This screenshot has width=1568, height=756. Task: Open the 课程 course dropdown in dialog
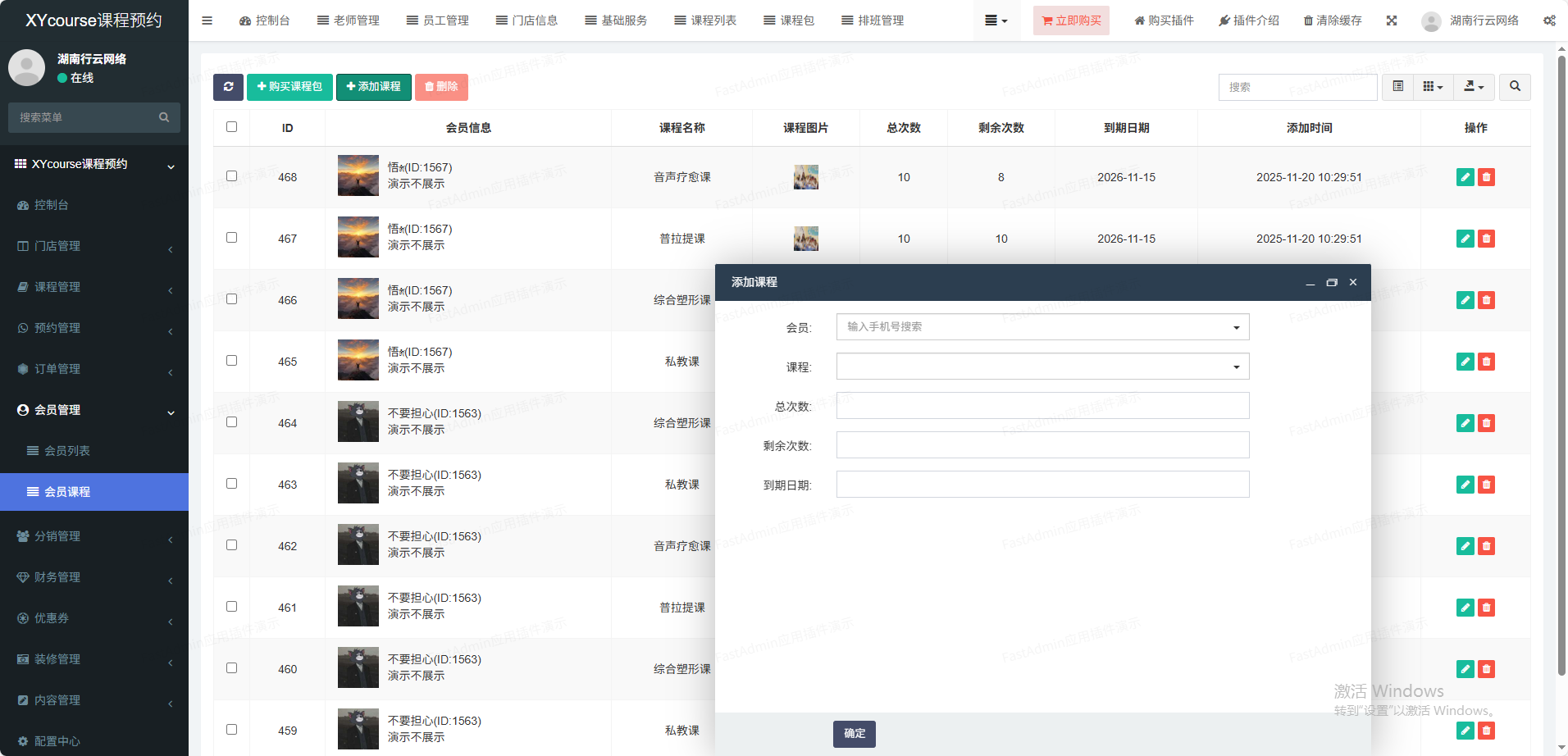click(x=1042, y=367)
